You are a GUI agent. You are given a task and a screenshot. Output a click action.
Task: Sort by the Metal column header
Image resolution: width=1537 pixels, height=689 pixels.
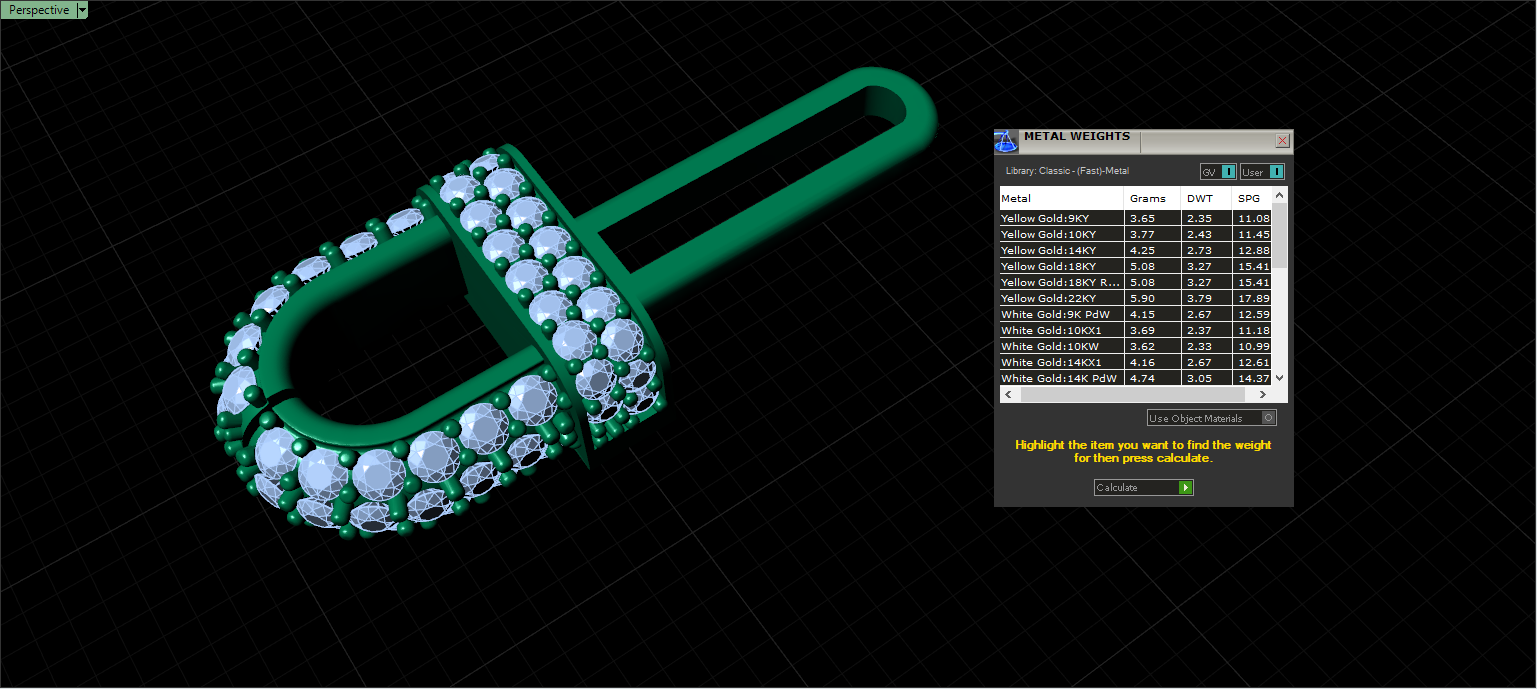[x=1061, y=198]
